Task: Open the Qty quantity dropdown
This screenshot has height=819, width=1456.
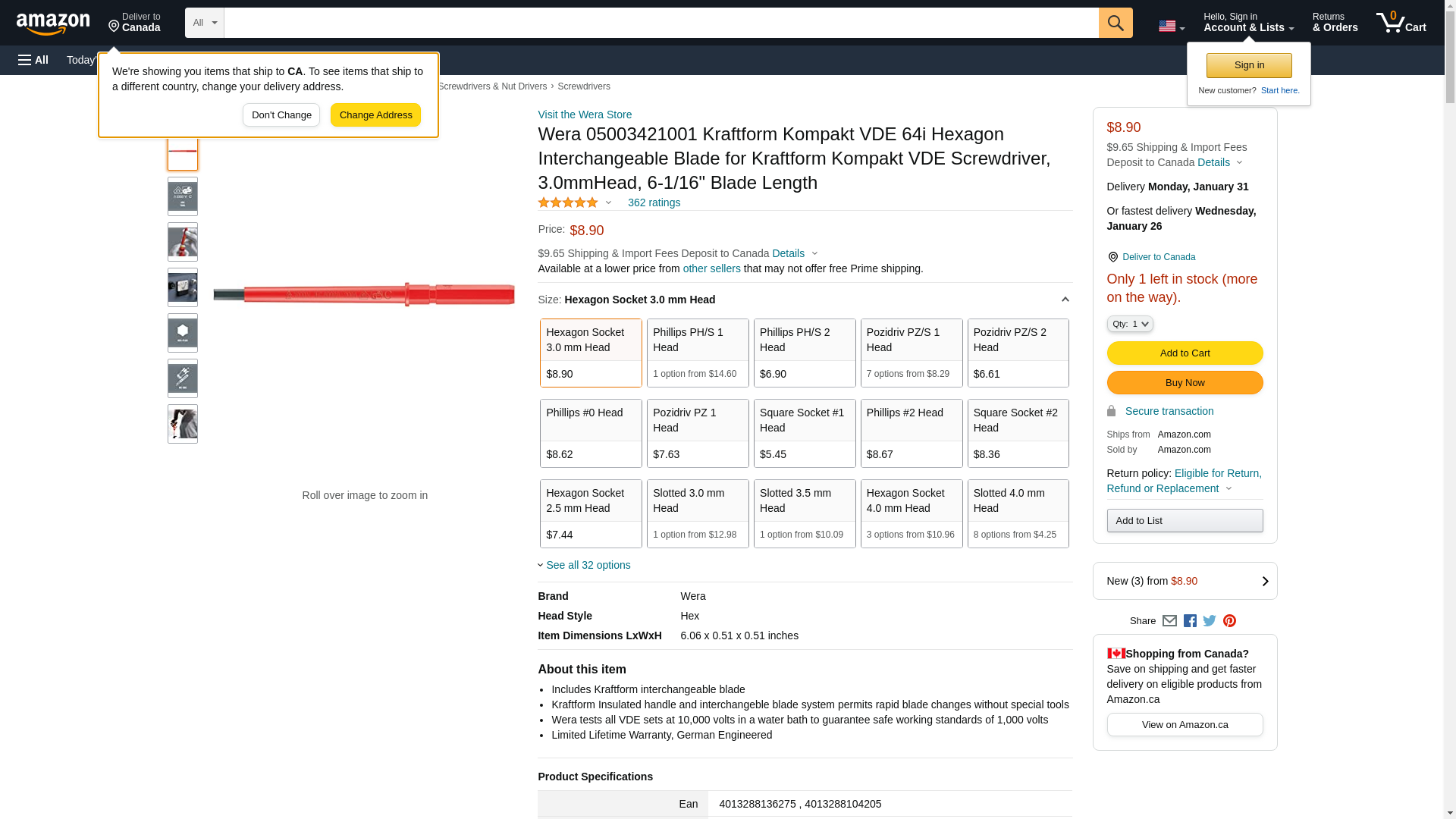Action: coord(1129,324)
